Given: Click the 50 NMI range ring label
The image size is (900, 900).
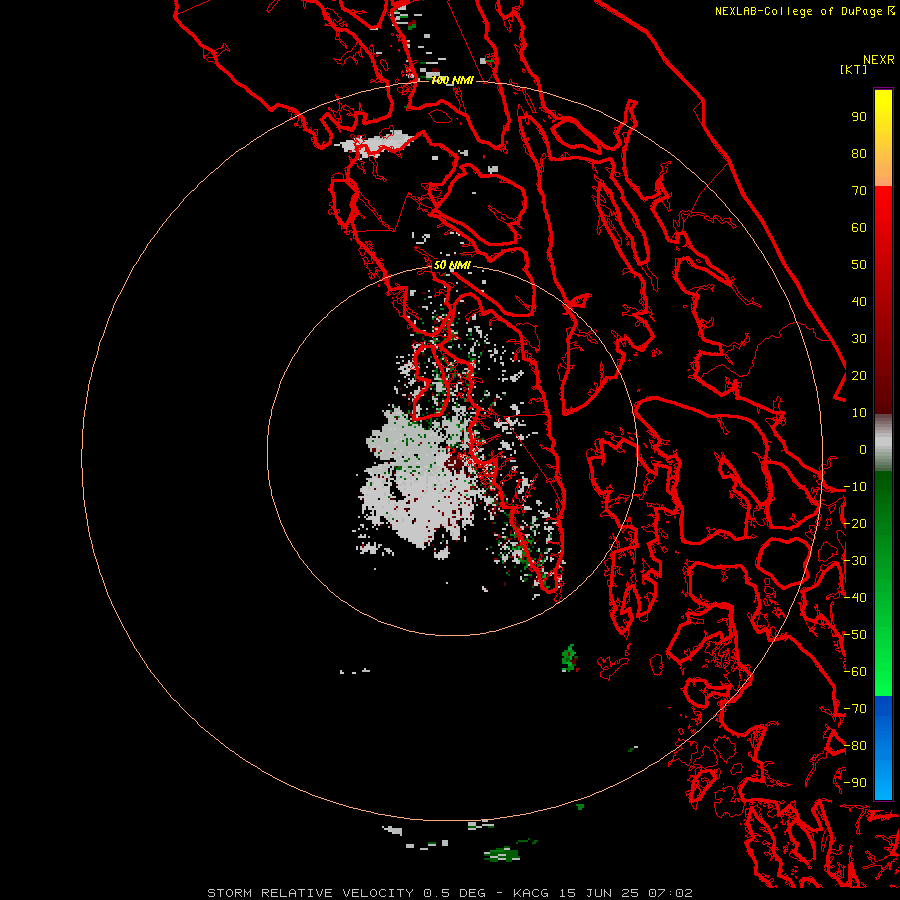Looking at the screenshot, I should point(452,265).
